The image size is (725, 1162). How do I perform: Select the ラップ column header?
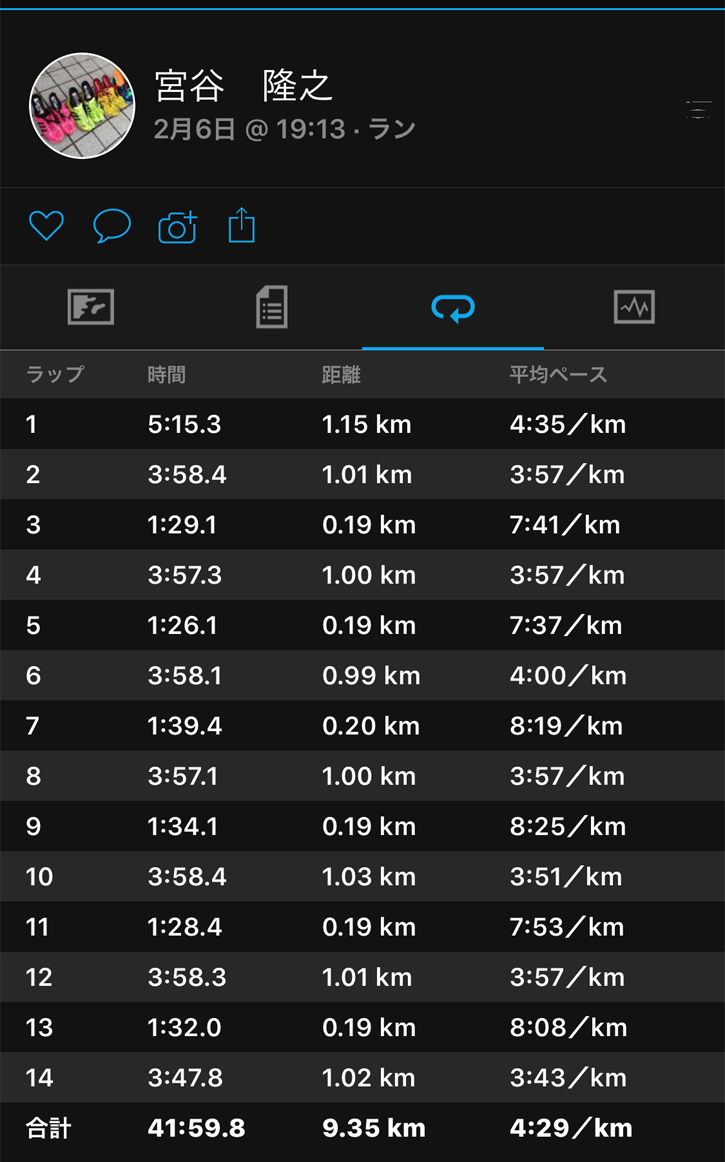[54, 375]
